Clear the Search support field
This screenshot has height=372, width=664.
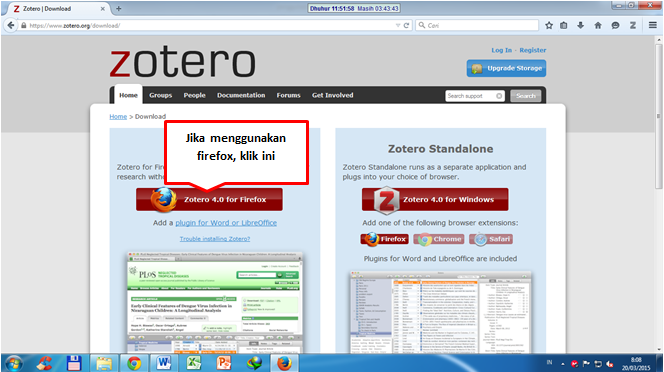click(499, 96)
